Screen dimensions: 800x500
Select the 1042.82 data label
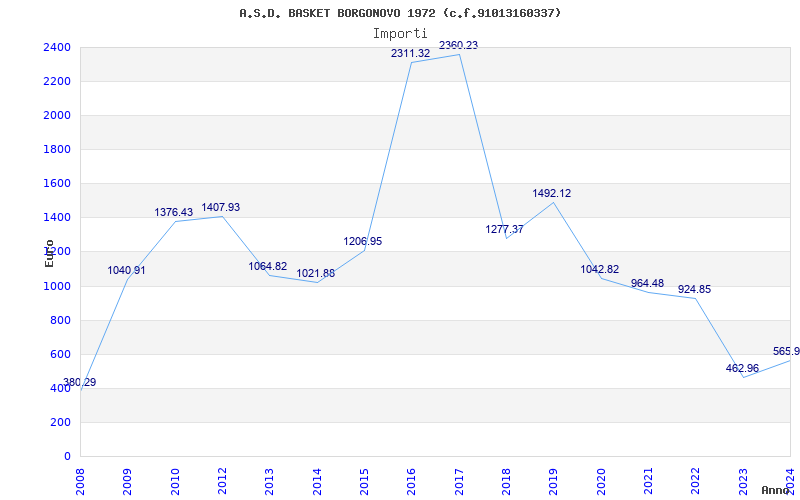pyautogui.click(x=600, y=269)
